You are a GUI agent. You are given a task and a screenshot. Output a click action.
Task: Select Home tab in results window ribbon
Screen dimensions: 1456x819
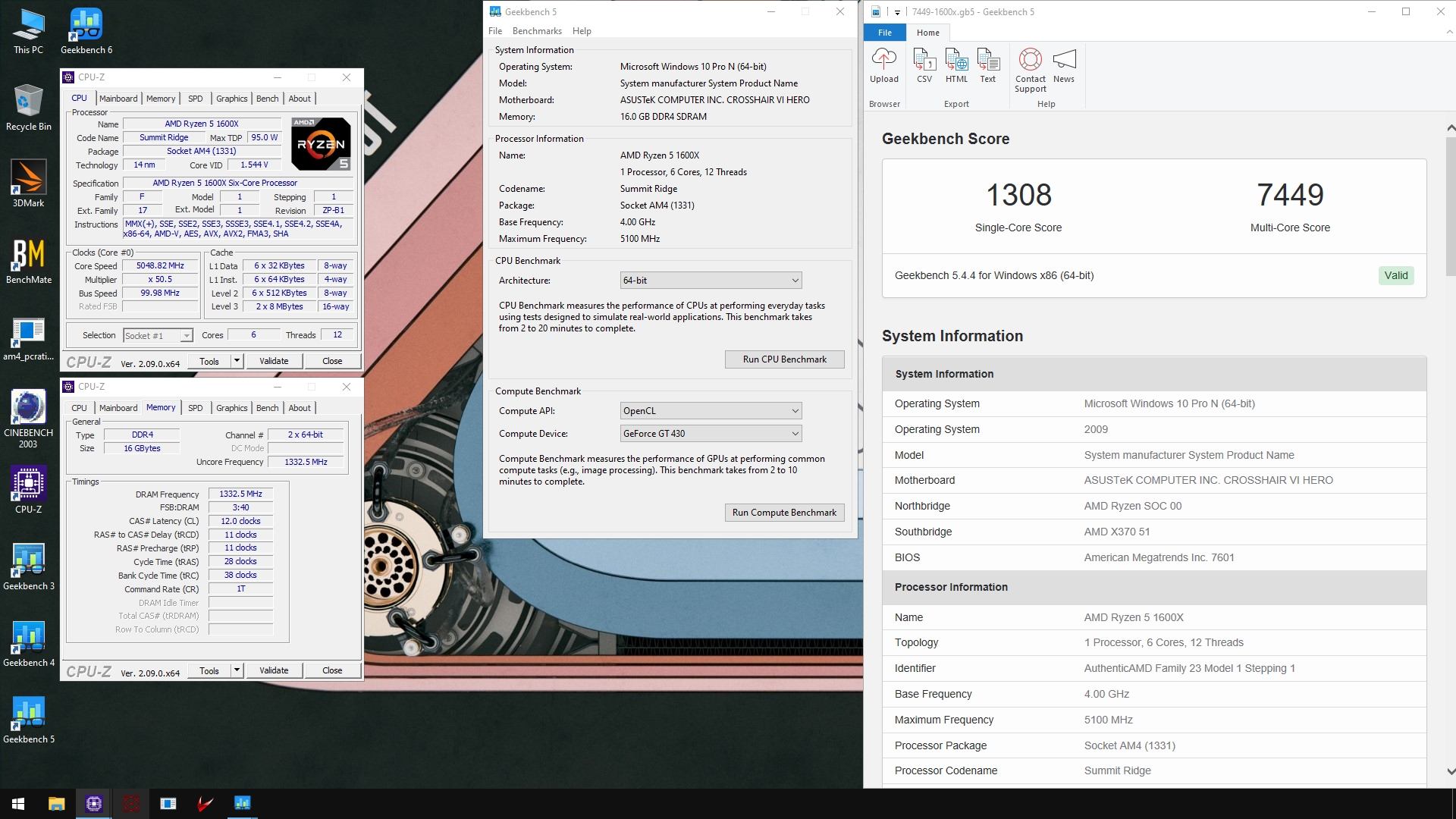[928, 33]
